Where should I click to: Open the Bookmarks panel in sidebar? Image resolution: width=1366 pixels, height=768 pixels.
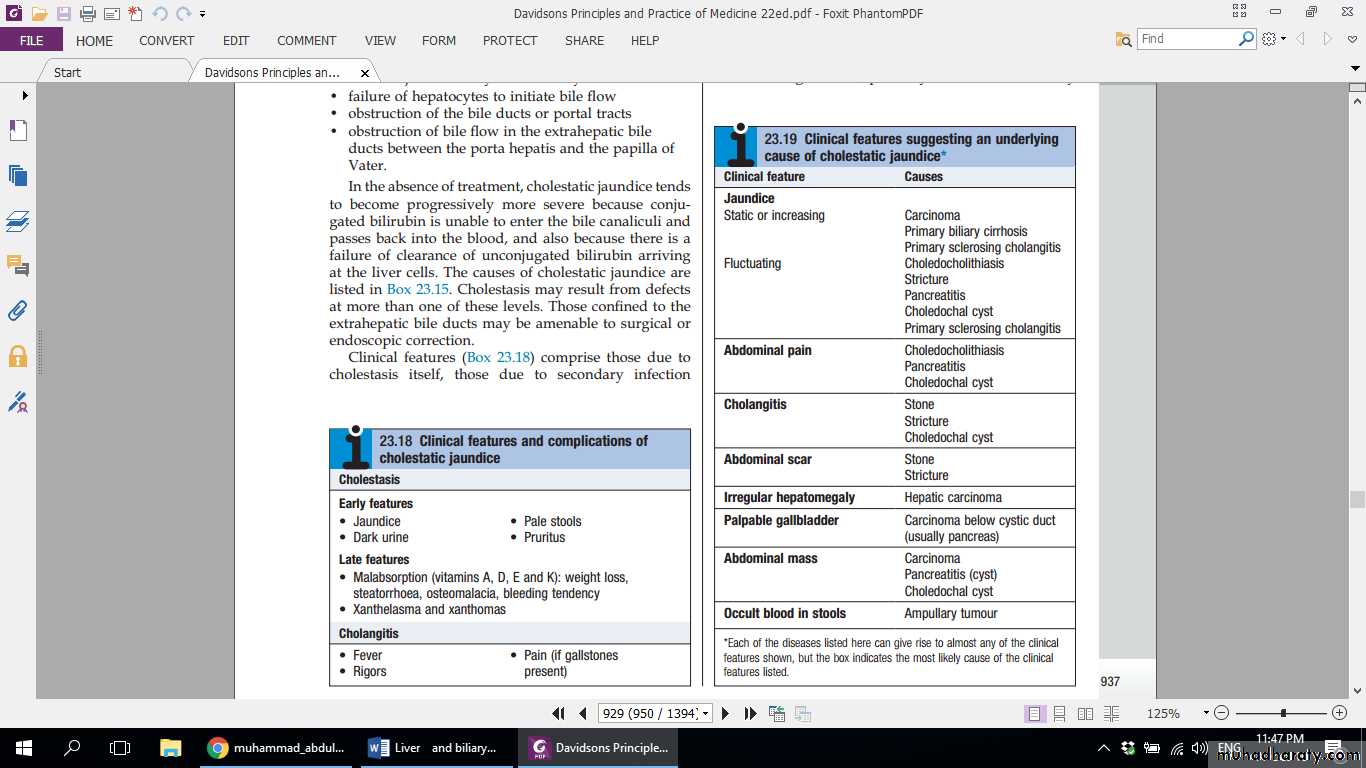tap(18, 130)
